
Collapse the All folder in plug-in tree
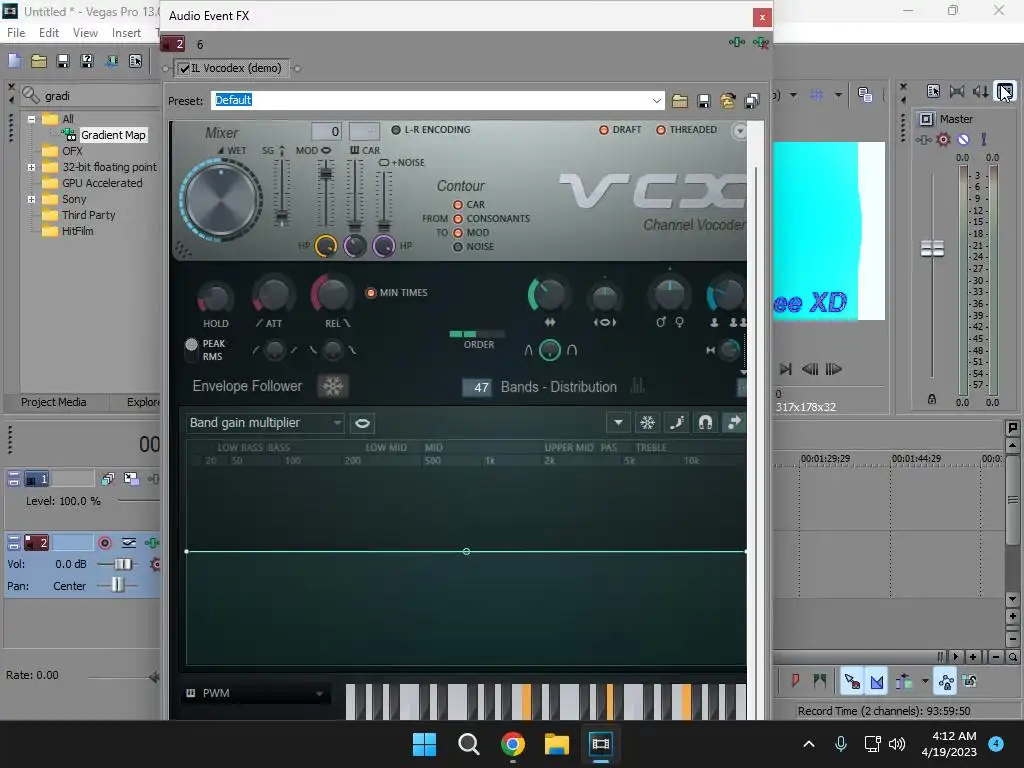[x=31, y=119]
